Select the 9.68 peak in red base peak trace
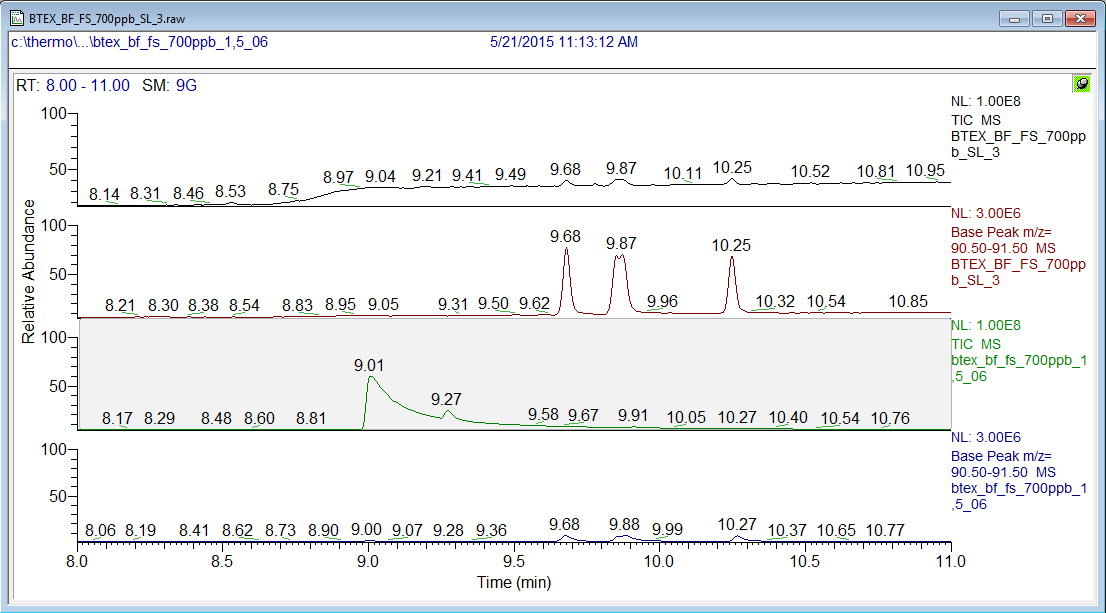1106x613 pixels. [x=565, y=237]
